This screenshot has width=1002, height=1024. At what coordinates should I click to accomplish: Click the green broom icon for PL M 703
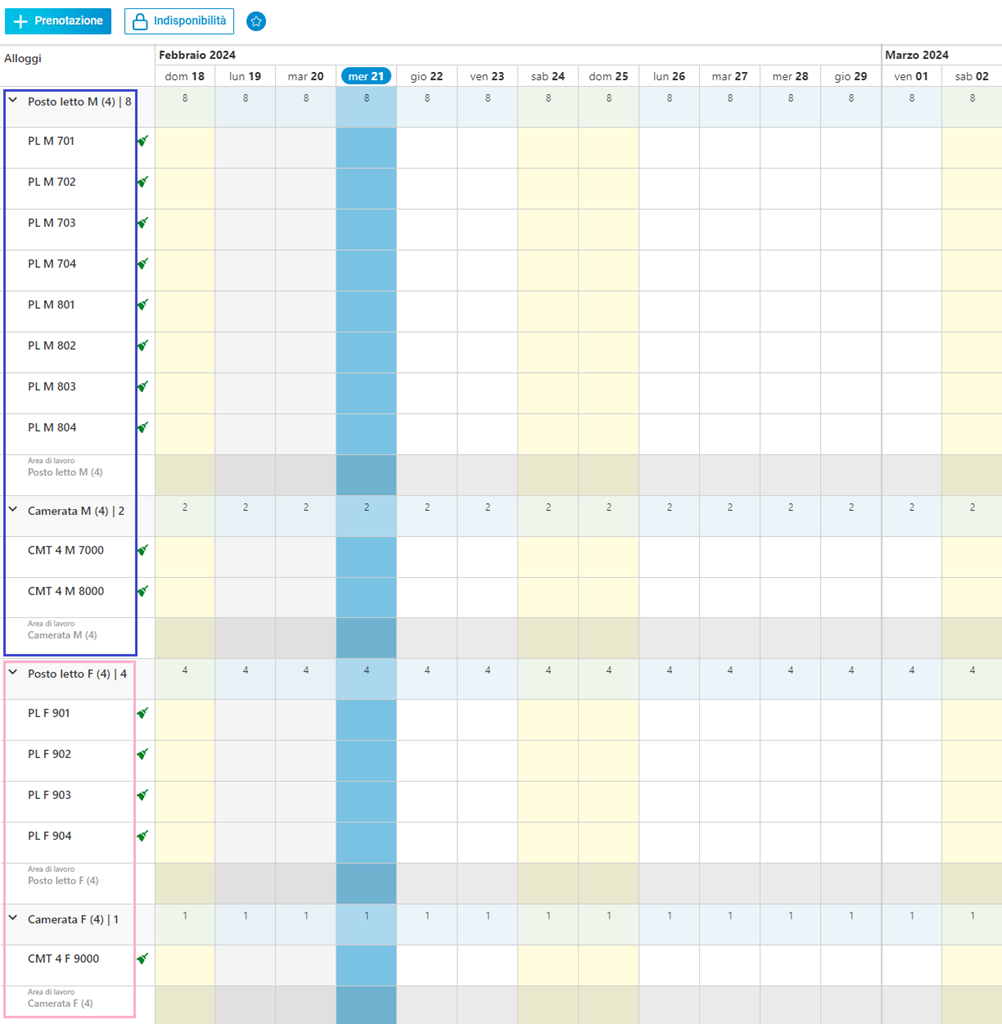pyautogui.click(x=143, y=223)
